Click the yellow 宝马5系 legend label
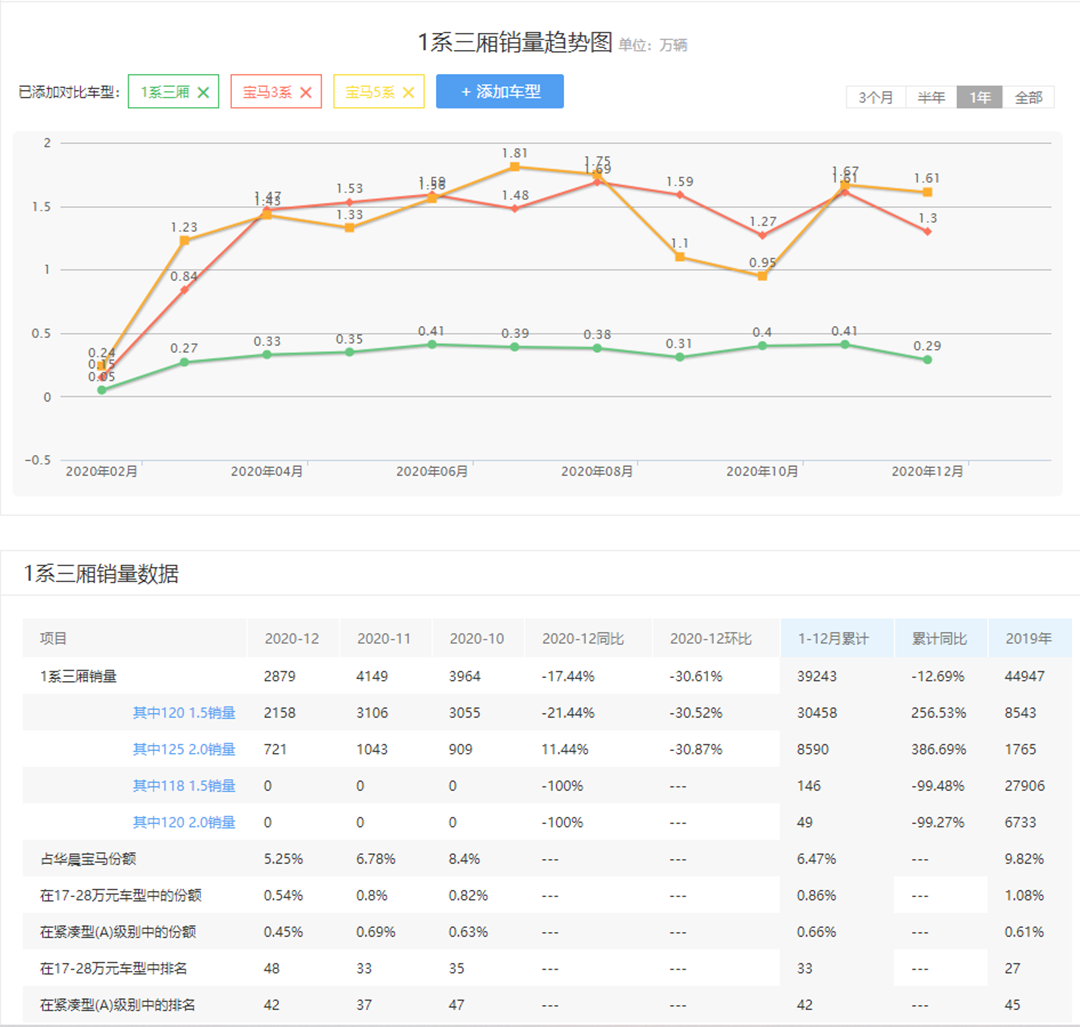 point(370,93)
